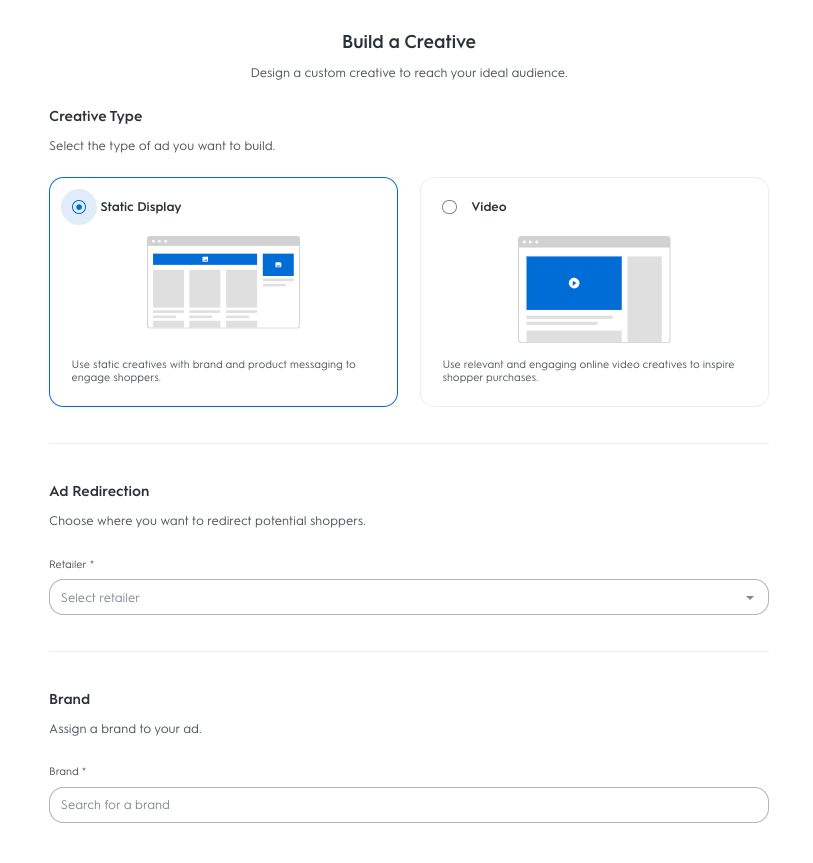Click the Brand section heading
The height and width of the screenshot is (863, 813).
click(x=69, y=699)
